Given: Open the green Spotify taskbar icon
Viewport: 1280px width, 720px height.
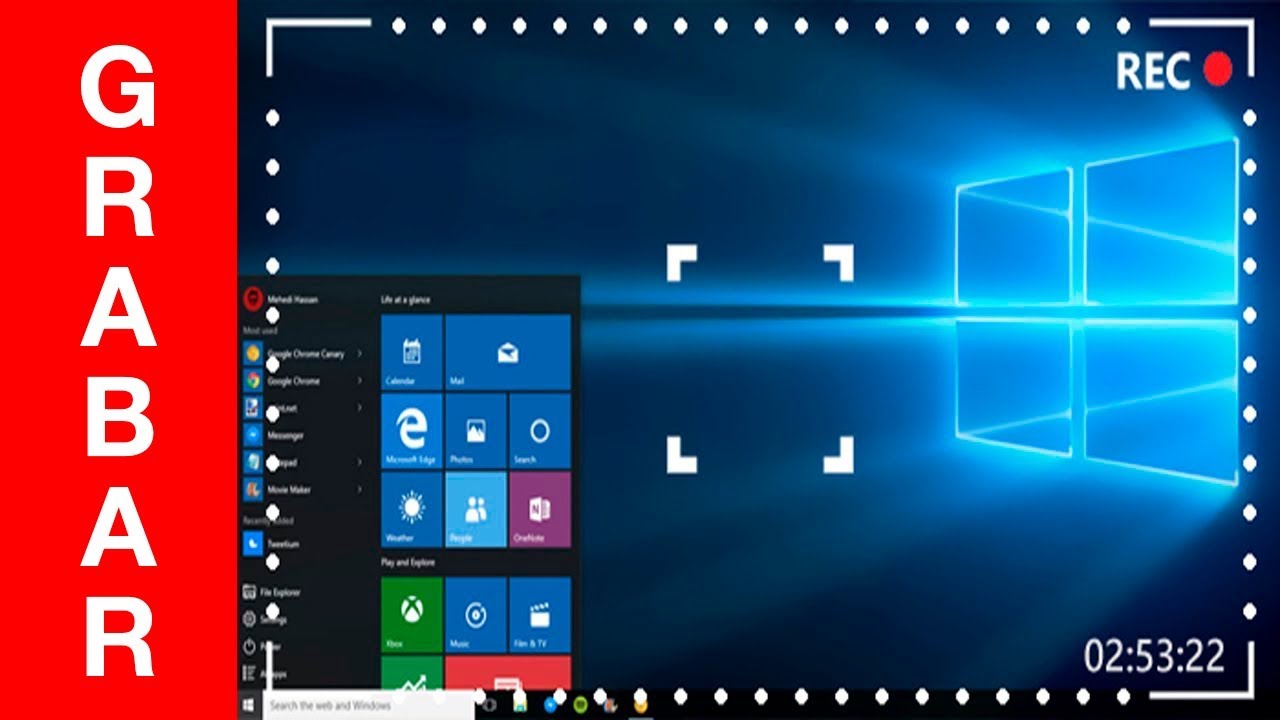Looking at the screenshot, I should point(579,705).
